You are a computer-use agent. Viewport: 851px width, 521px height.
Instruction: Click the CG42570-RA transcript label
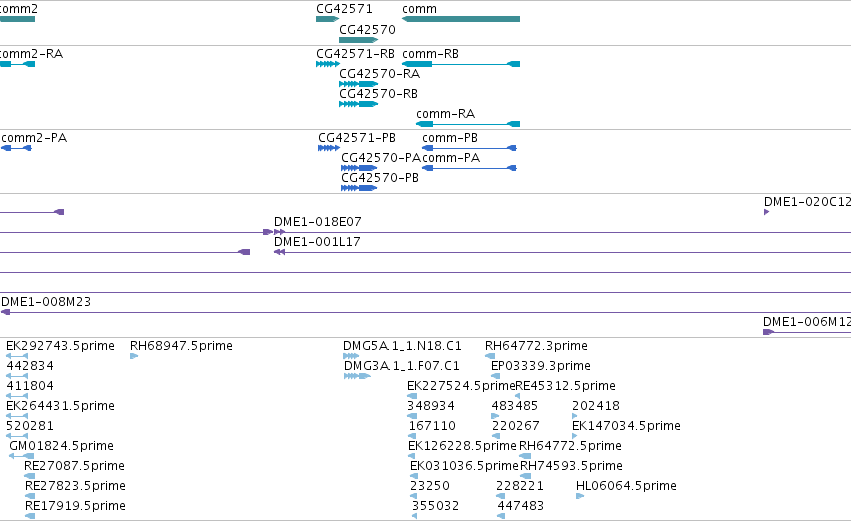[379, 74]
